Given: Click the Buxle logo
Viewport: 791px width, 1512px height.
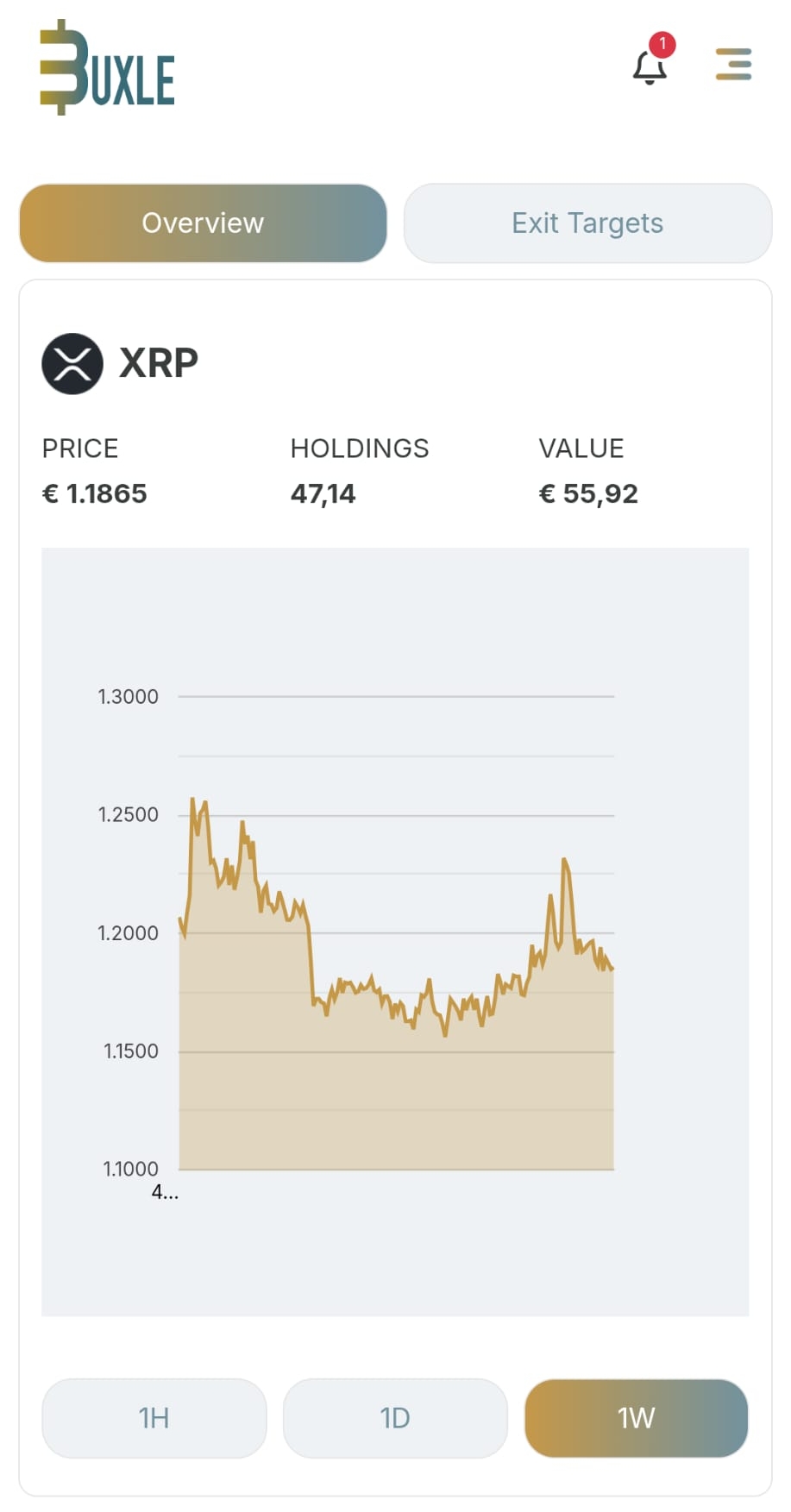Looking at the screenshot, I should click(107, 69).
